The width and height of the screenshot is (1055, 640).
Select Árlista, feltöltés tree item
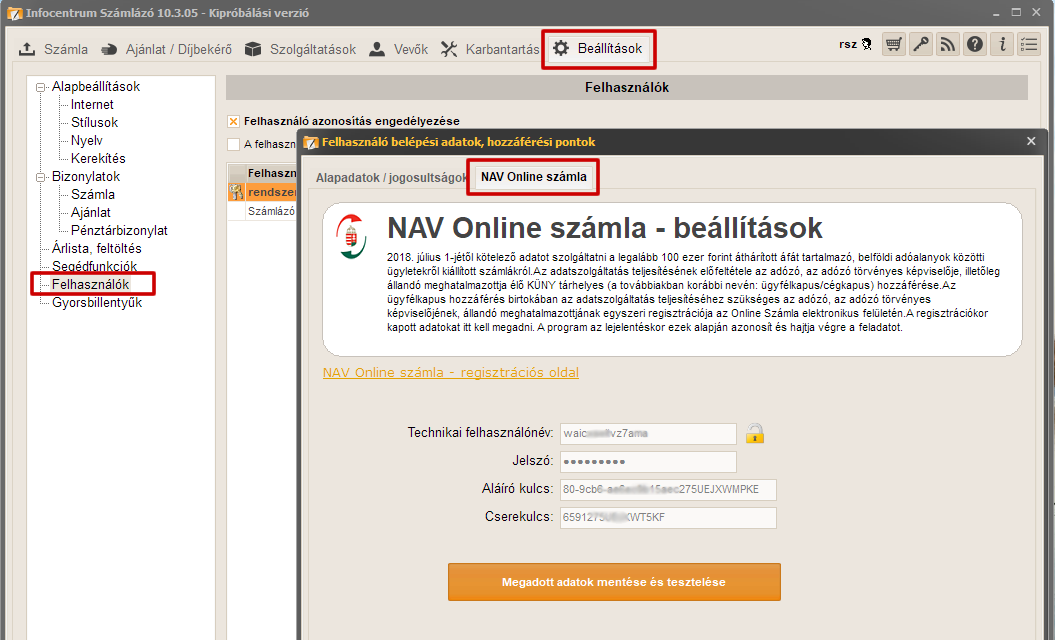[97, 248]
